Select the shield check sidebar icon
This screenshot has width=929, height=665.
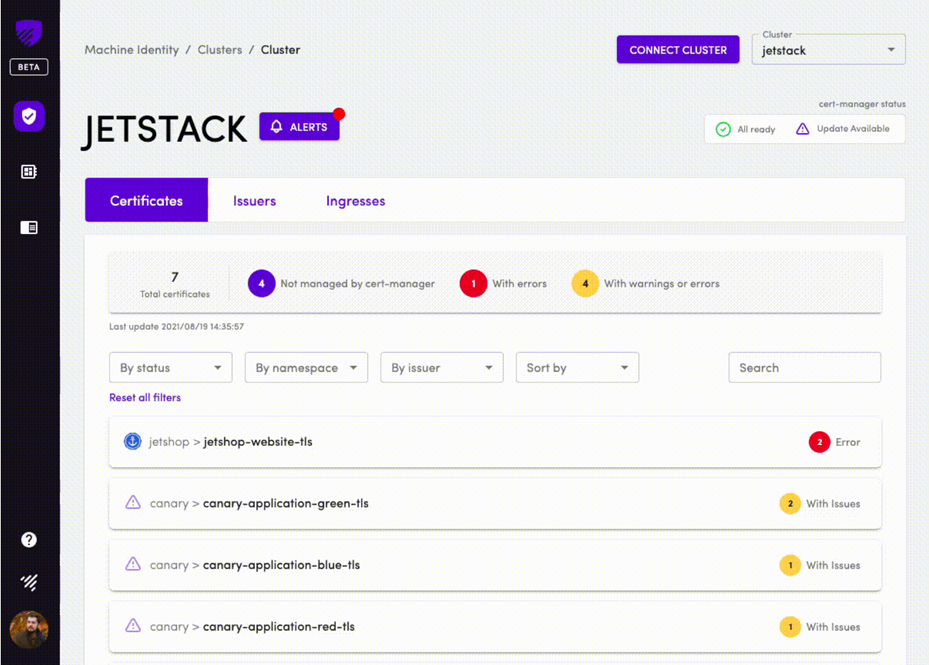tap(29, 117)
